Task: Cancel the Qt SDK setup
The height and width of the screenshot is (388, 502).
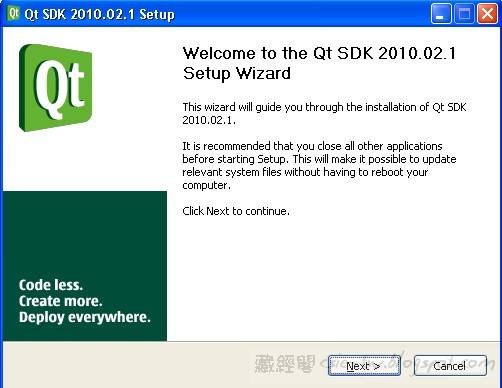Action: click(x=450, y=366)
